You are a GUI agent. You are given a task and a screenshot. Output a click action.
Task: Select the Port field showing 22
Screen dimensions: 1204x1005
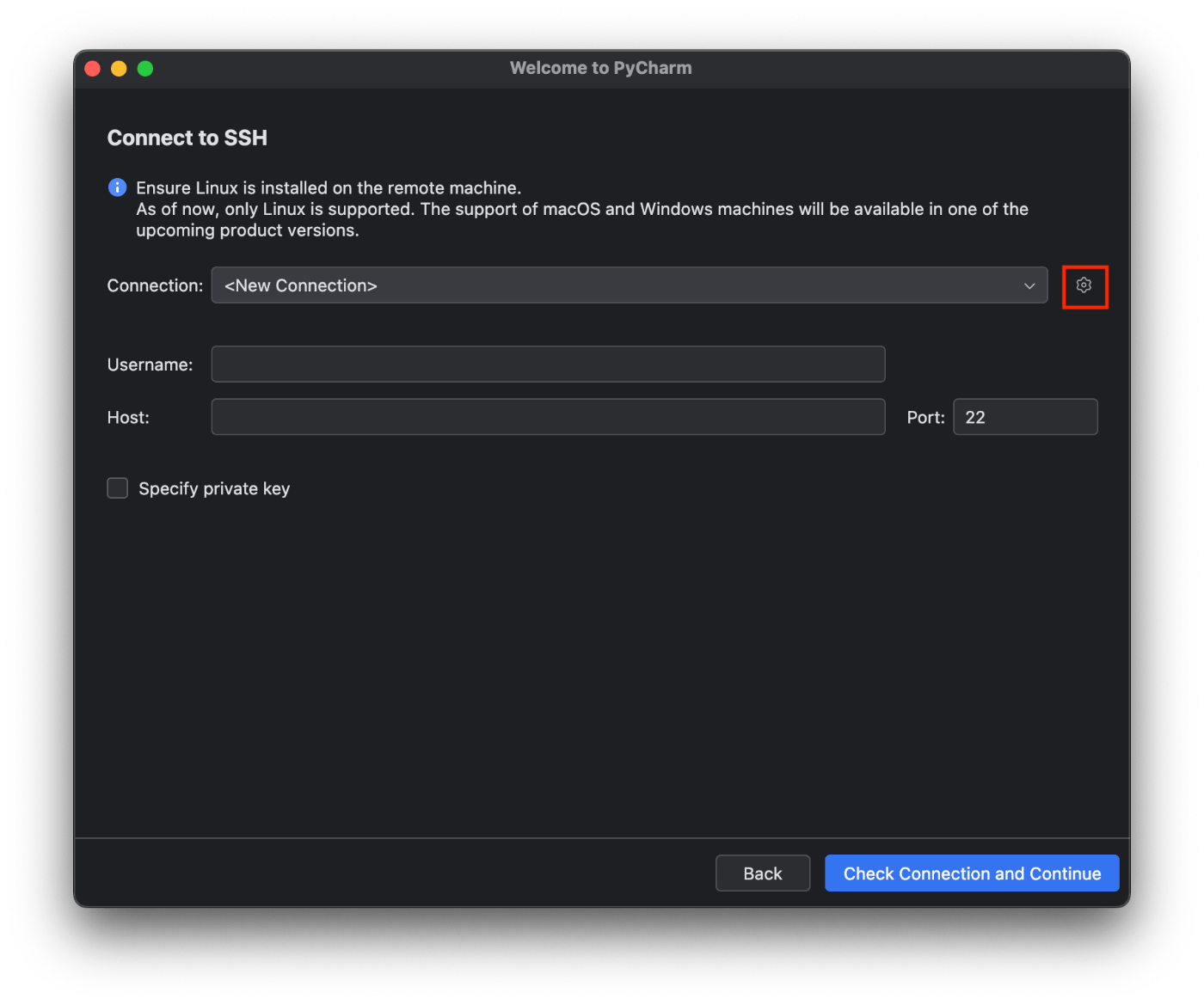point(1025,417)
